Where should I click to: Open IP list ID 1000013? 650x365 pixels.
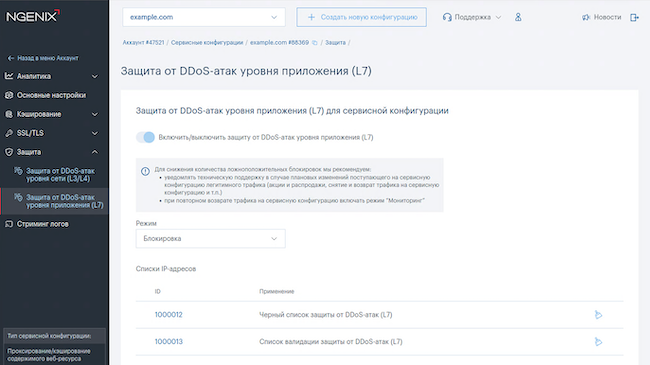[x=168, y=342]
